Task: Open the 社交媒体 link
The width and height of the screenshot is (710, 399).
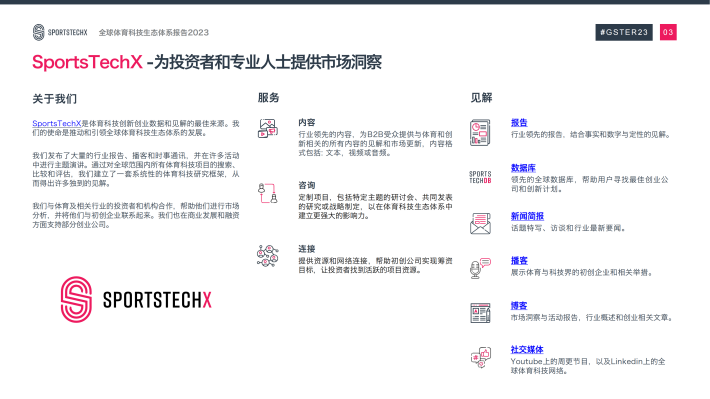Action: pos(527,350)
